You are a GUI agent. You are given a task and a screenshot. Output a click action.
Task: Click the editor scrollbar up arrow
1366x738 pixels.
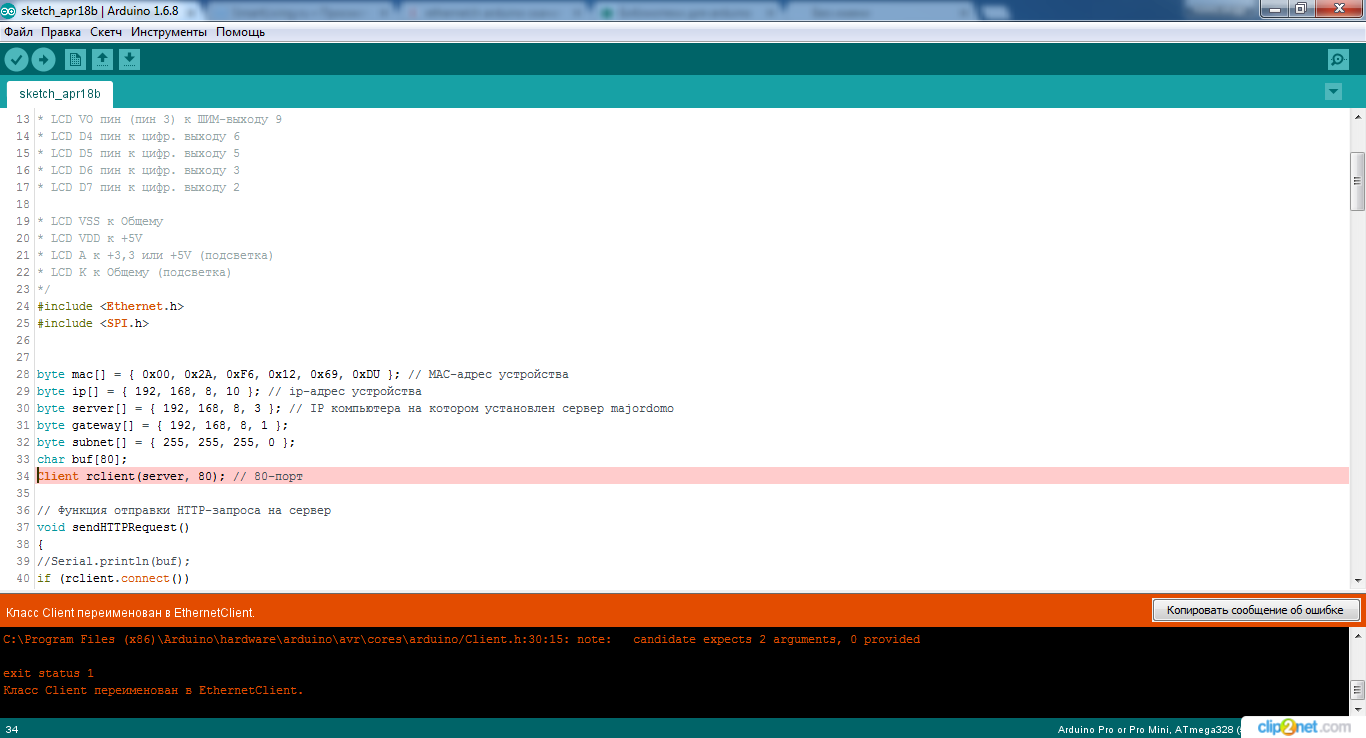(1357, 118)
